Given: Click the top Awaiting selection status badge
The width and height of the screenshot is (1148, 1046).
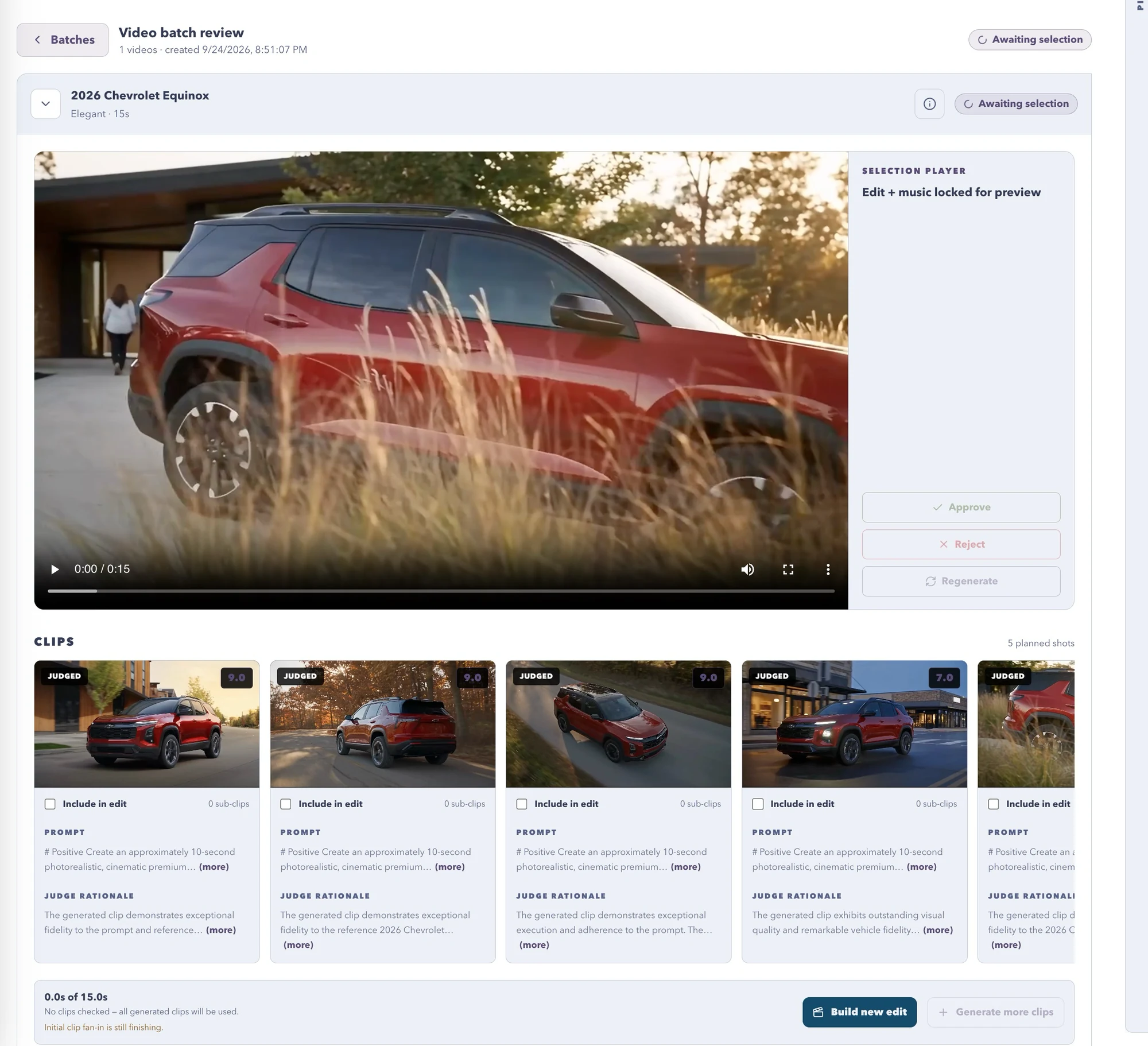Looking at the screenshot, I should (x=1030, y=40).
